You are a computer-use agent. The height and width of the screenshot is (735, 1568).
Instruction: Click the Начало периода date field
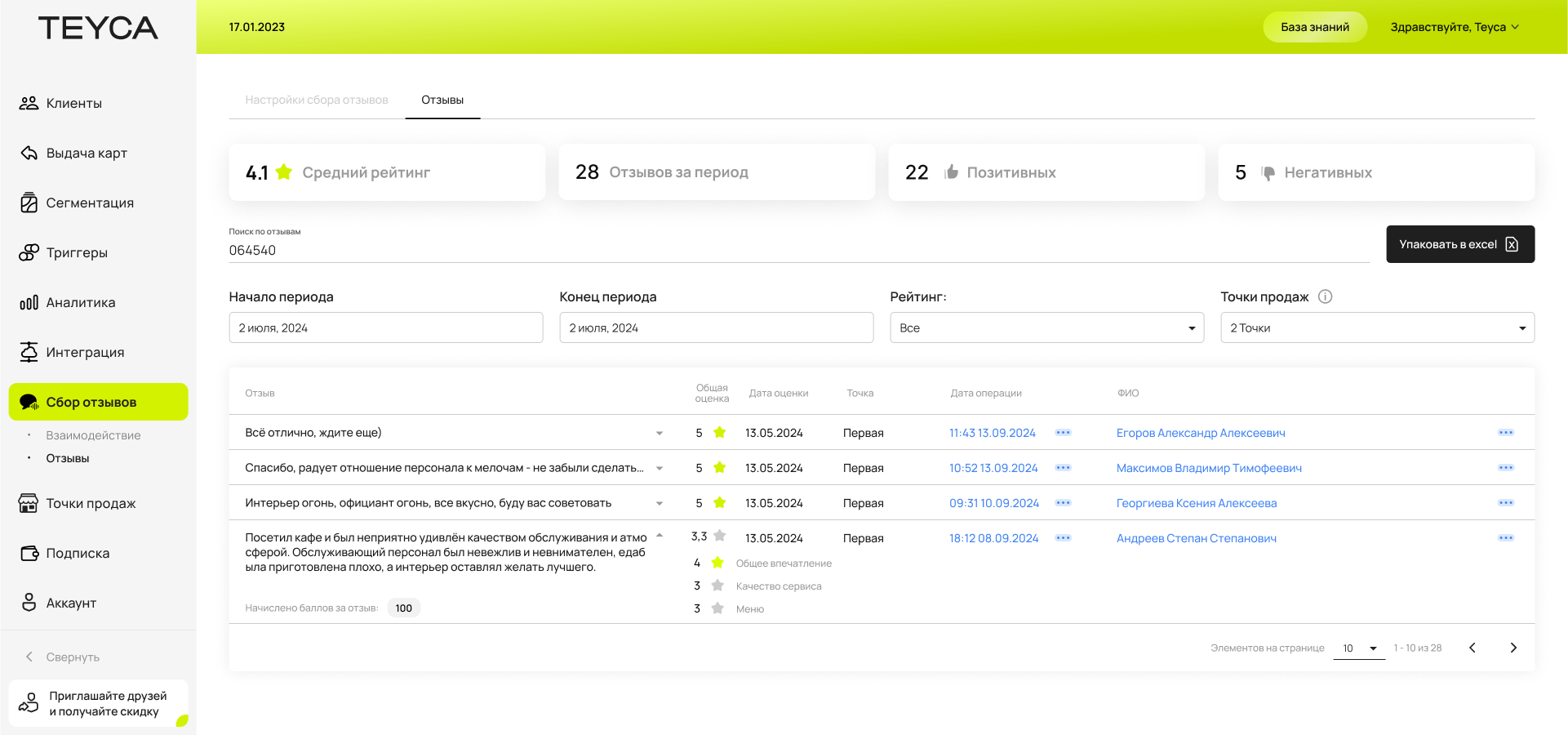click(385, 327)
